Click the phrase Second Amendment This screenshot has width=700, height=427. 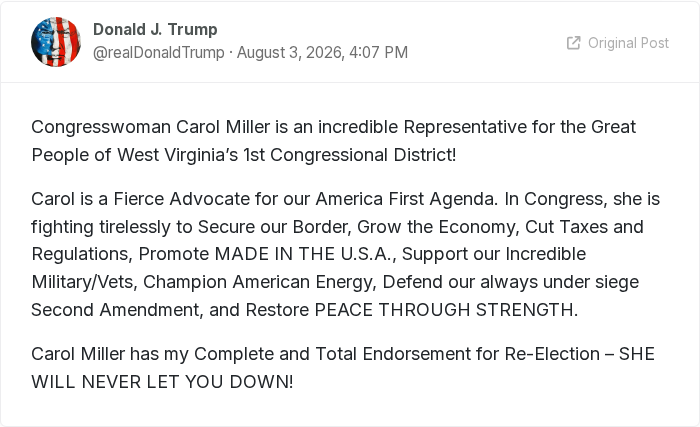point(116,310)
